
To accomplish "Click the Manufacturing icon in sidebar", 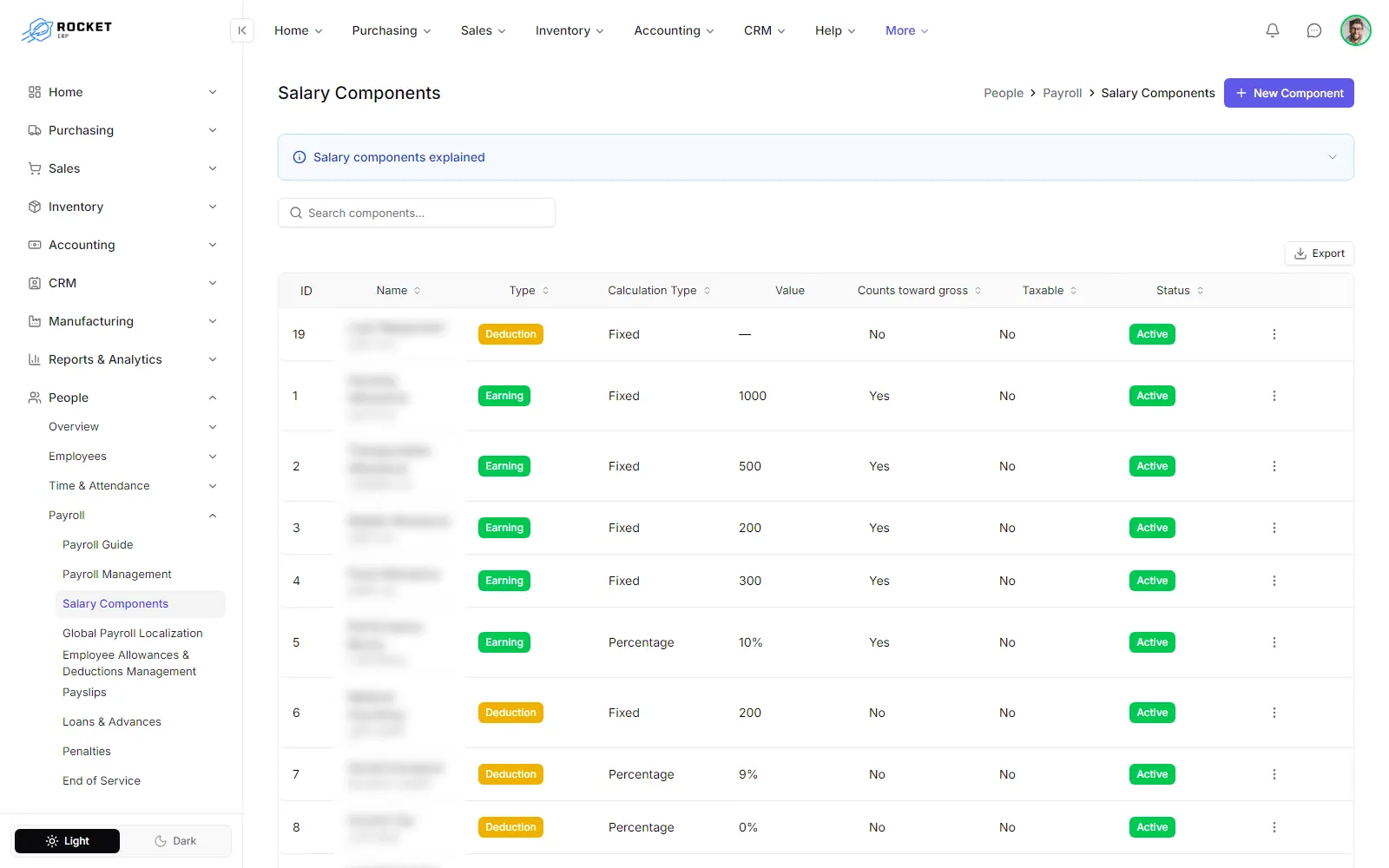I will (x=35, y=321).
